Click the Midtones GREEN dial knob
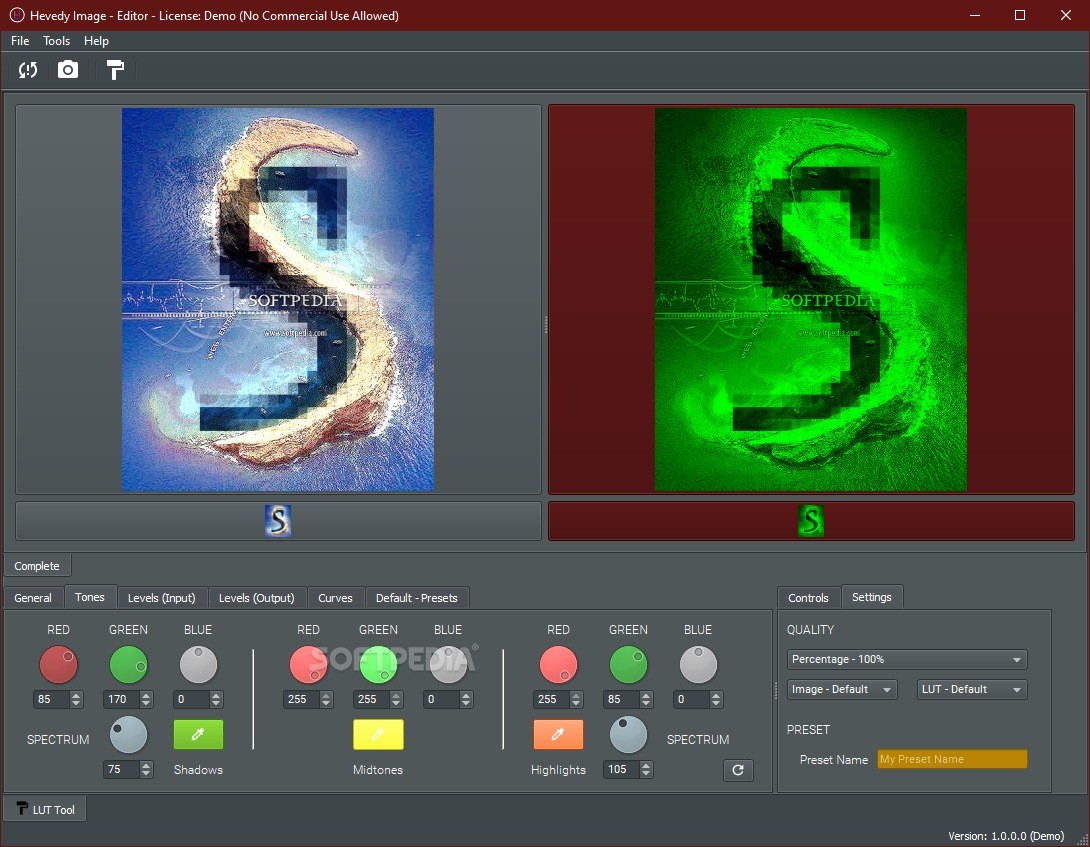Screen dimensions: 1090x847 point(378,665)
